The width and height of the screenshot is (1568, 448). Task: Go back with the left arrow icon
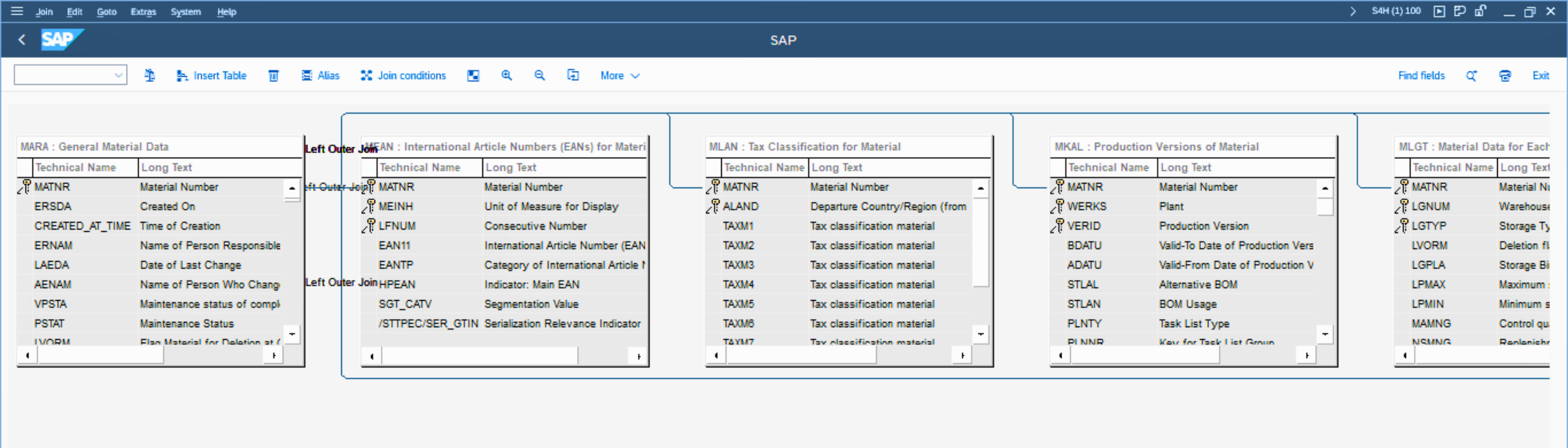[x=22, y=40]
